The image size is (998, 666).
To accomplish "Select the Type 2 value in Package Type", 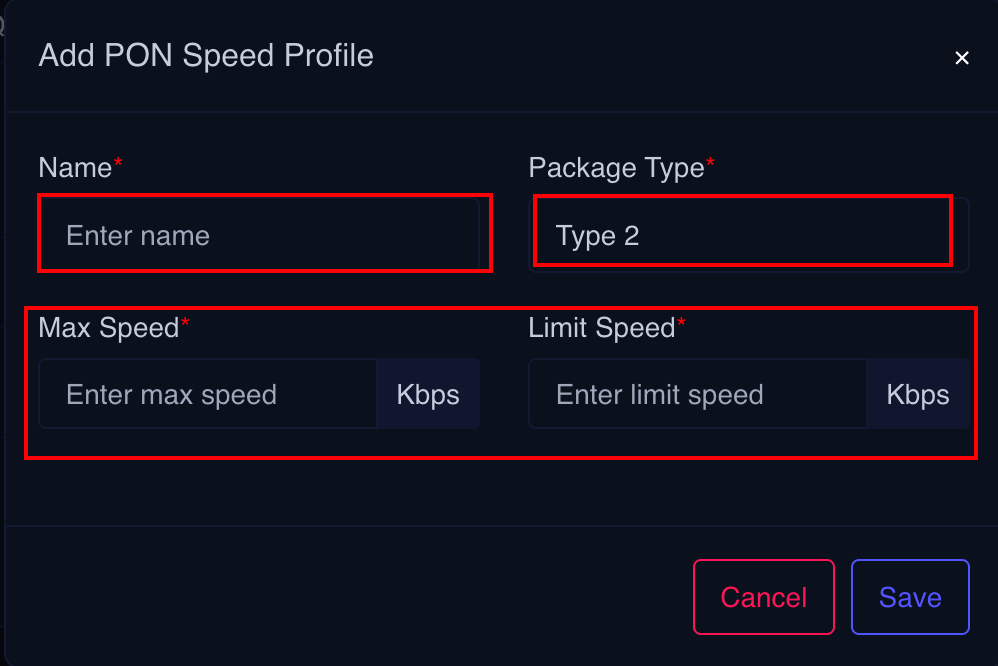I will (x=597, y=236).
